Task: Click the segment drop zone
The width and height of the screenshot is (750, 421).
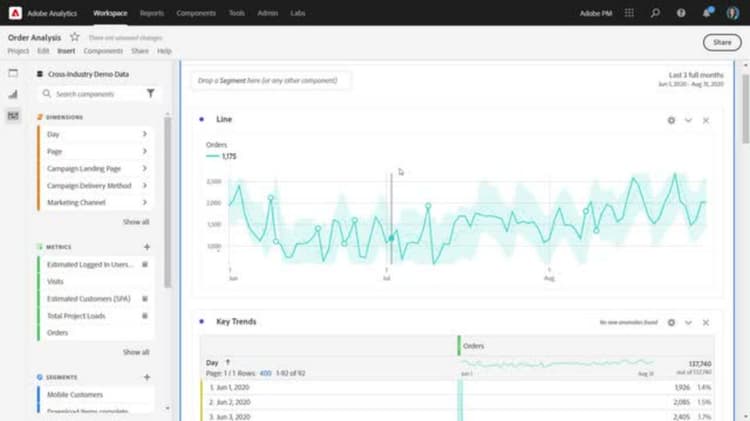Action: (270, 80)
